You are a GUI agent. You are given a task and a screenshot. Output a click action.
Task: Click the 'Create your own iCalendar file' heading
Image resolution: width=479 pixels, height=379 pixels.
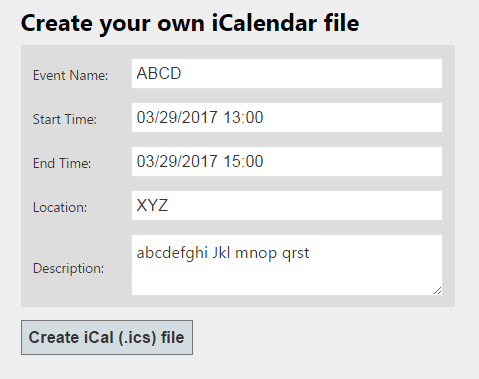190,23
